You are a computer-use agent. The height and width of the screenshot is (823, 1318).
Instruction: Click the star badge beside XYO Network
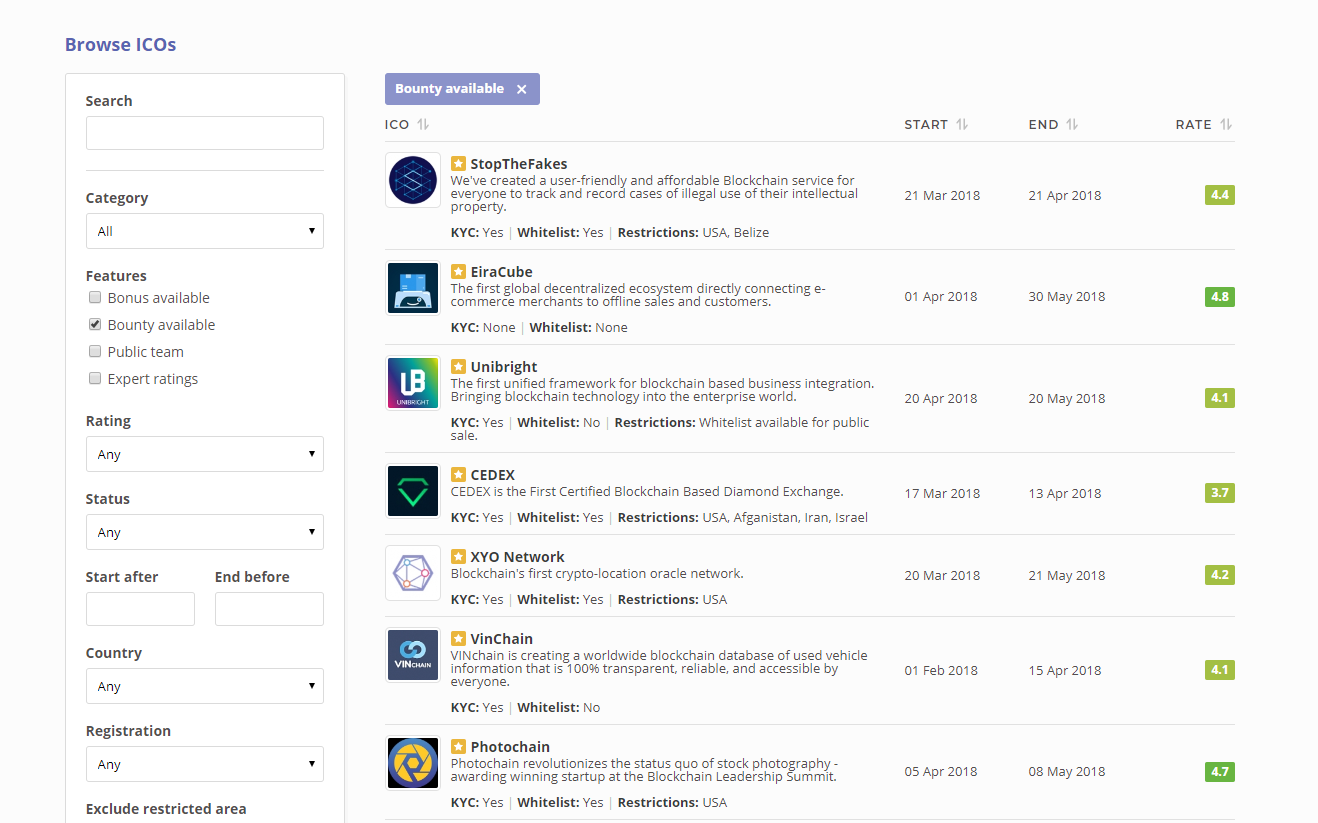pyautogui.click(x=458, y=557)
